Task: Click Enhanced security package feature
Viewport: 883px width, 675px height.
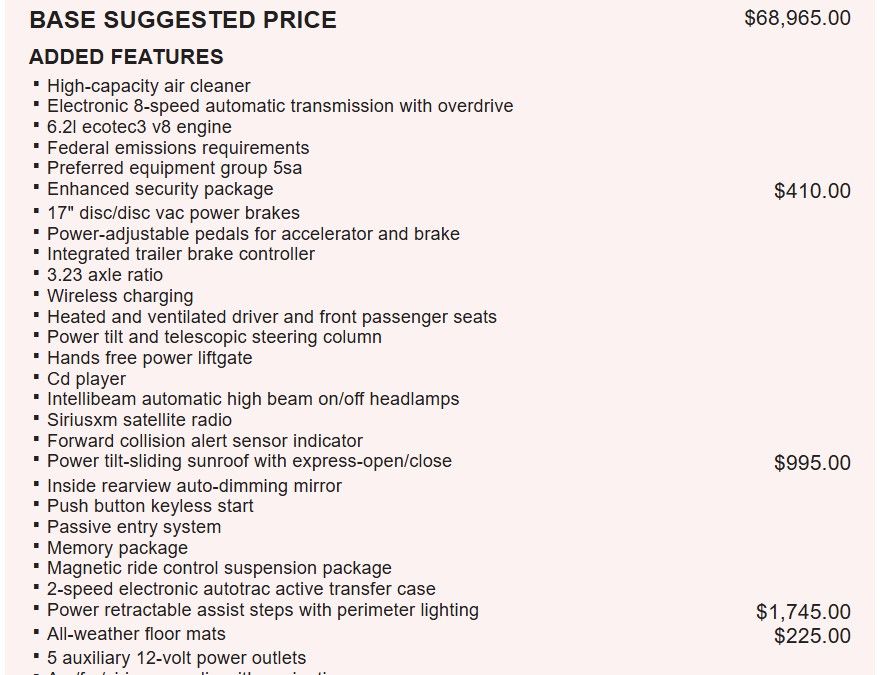Action: (x=160, y=189)
